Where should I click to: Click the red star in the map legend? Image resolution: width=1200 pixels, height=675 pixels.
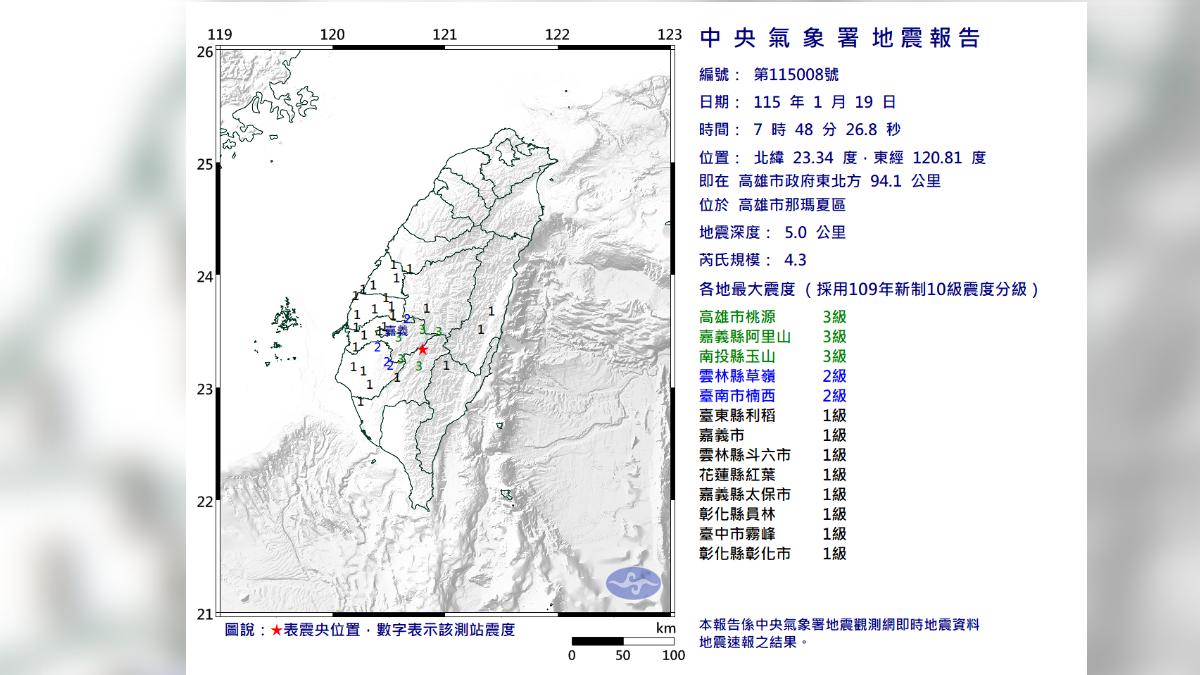pyautogui.click(x=277, y=630)
